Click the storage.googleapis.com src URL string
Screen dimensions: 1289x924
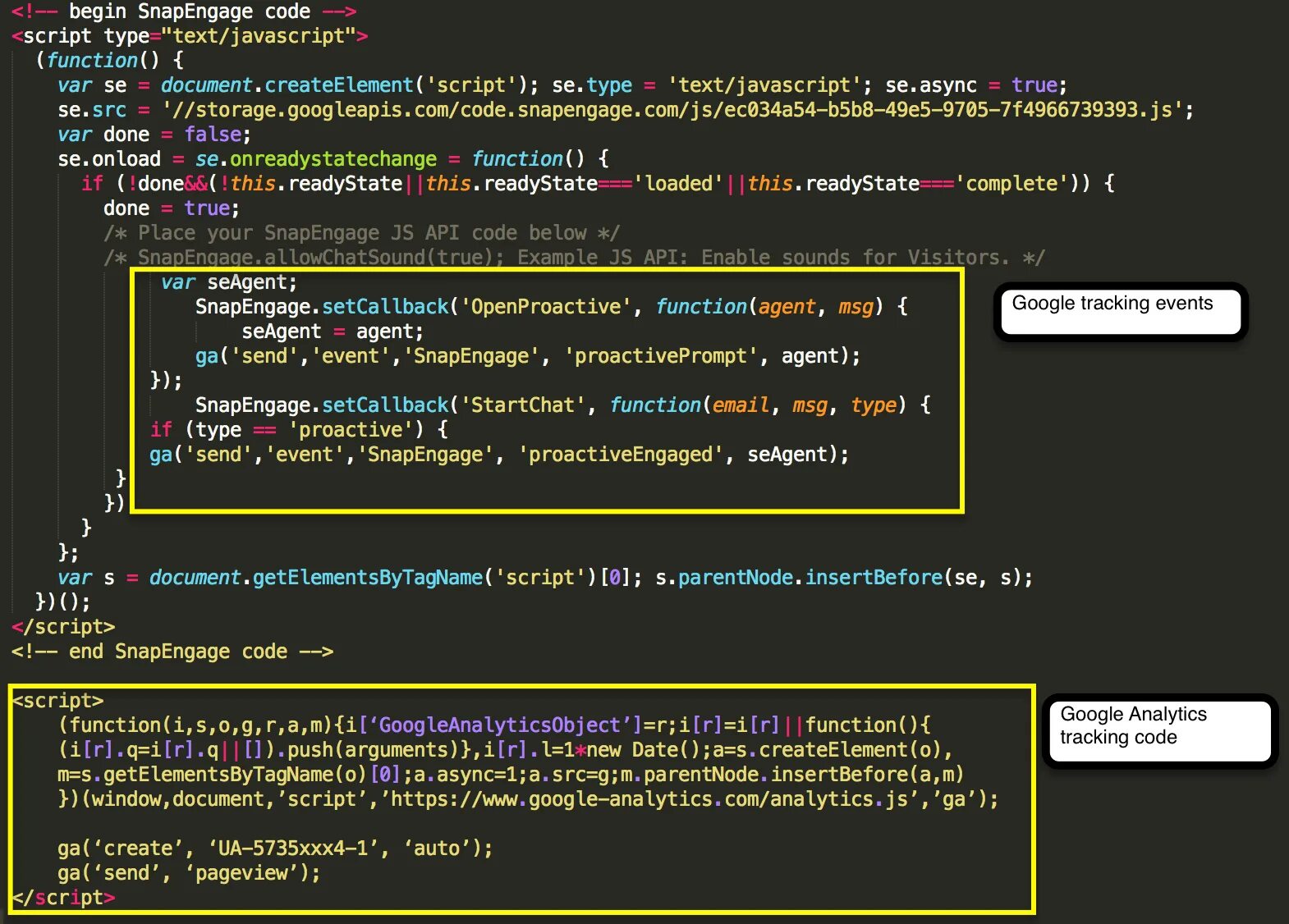coord(672,110)
